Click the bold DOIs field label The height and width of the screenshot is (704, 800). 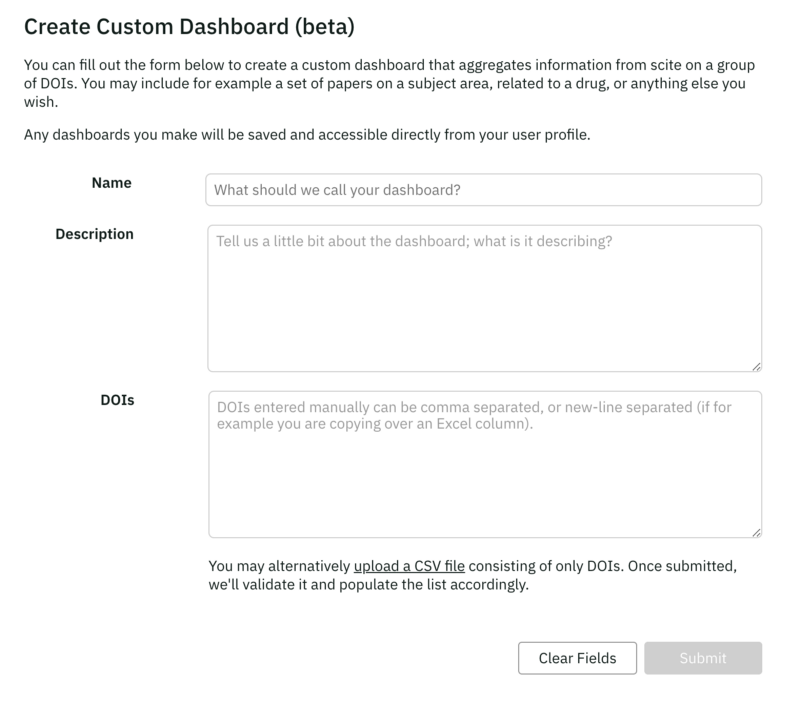[x=118, y=400]
